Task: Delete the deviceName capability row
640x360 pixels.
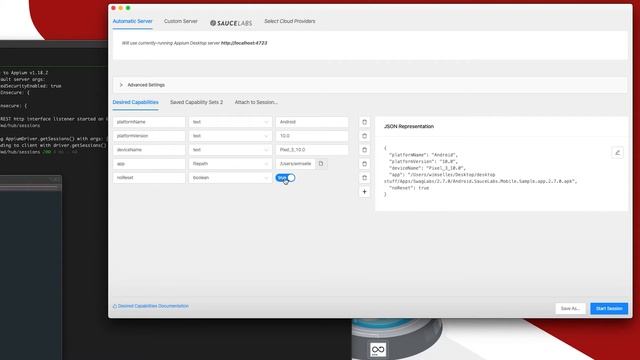Action: coord(364,150)
